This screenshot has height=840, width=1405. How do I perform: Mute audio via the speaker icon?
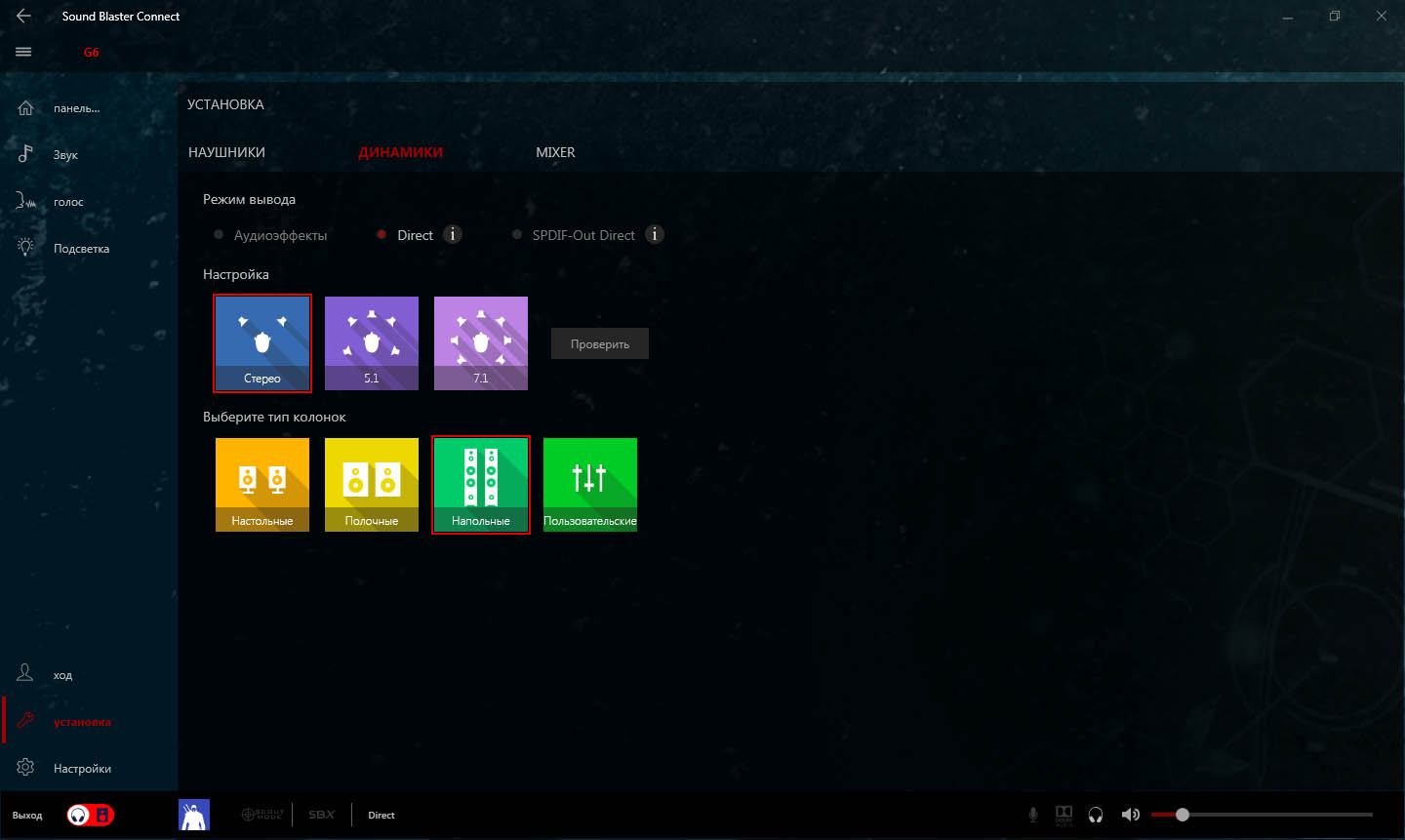[x=1130, y=815]
